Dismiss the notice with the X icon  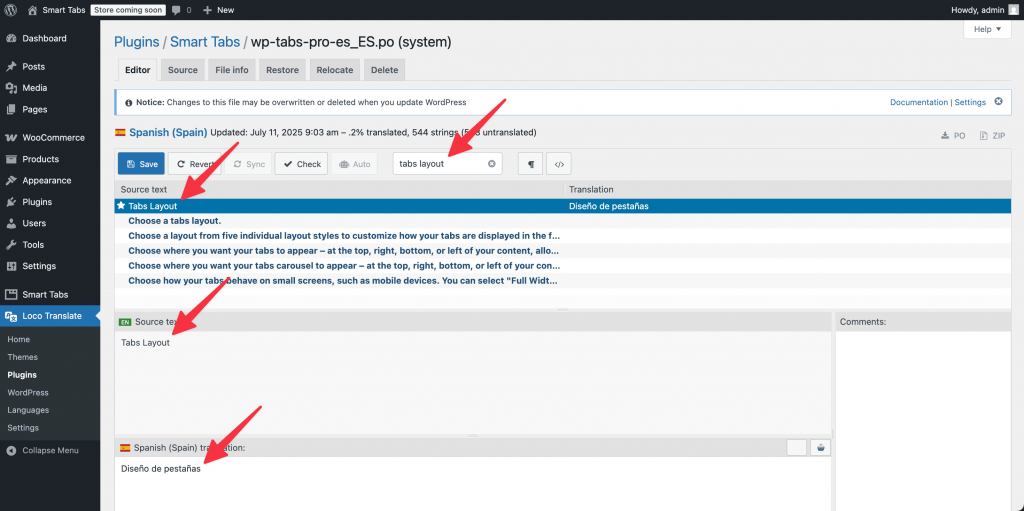click(998, 102)
